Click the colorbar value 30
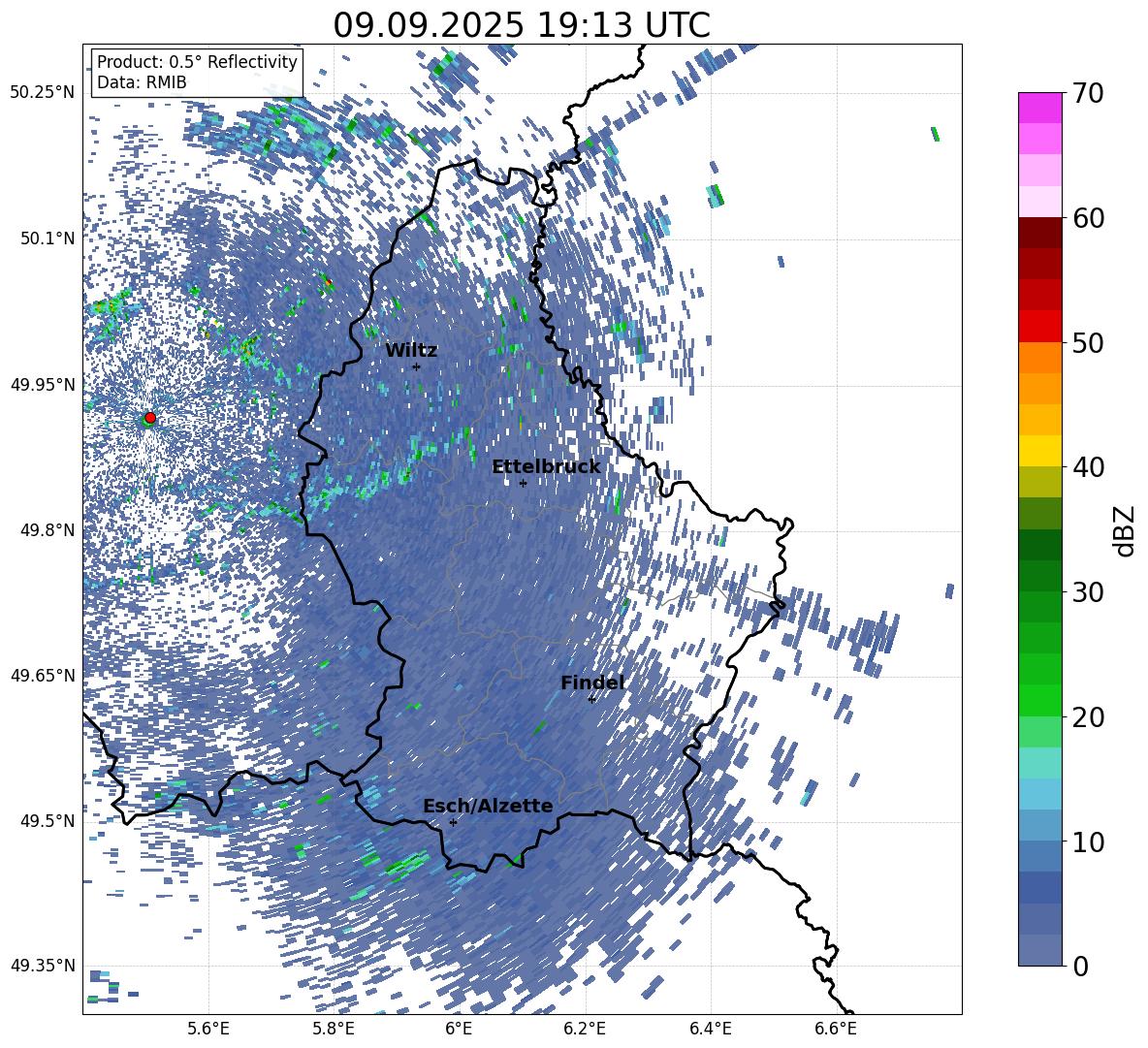Screen dimensions: 1148x1048 (x=1088, y=592)
